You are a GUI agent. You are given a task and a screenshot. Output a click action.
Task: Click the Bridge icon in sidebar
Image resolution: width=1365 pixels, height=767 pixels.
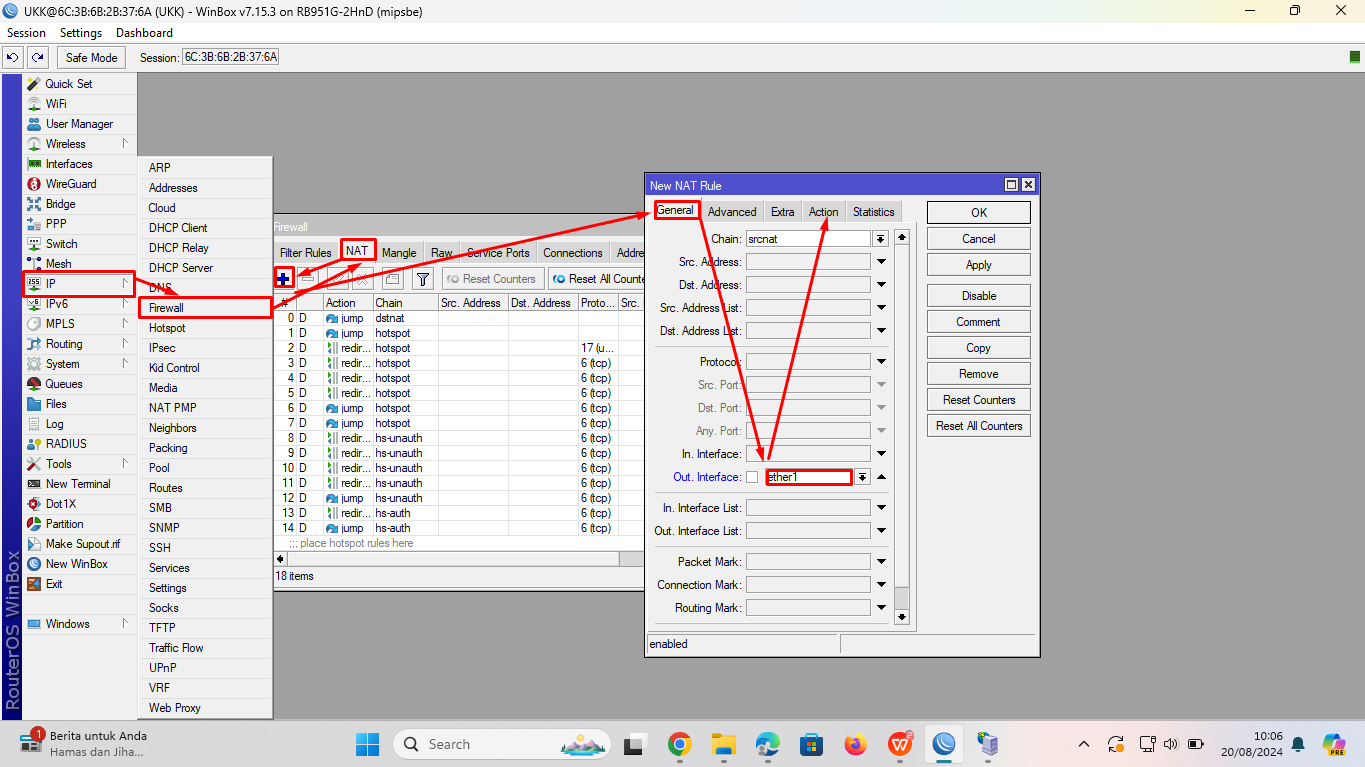(34, 204)
